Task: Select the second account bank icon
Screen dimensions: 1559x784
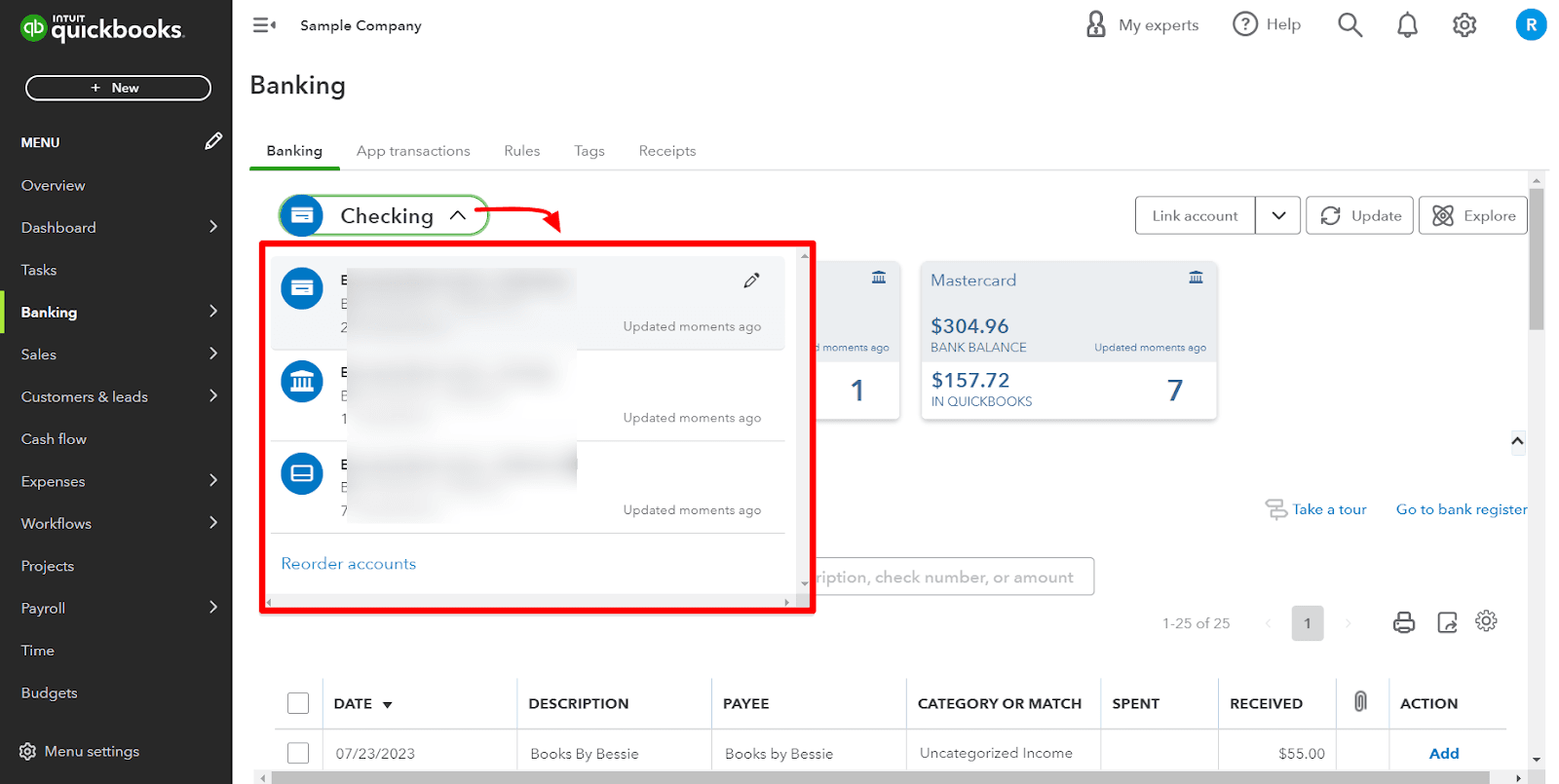Action: [x=302, y=381]
